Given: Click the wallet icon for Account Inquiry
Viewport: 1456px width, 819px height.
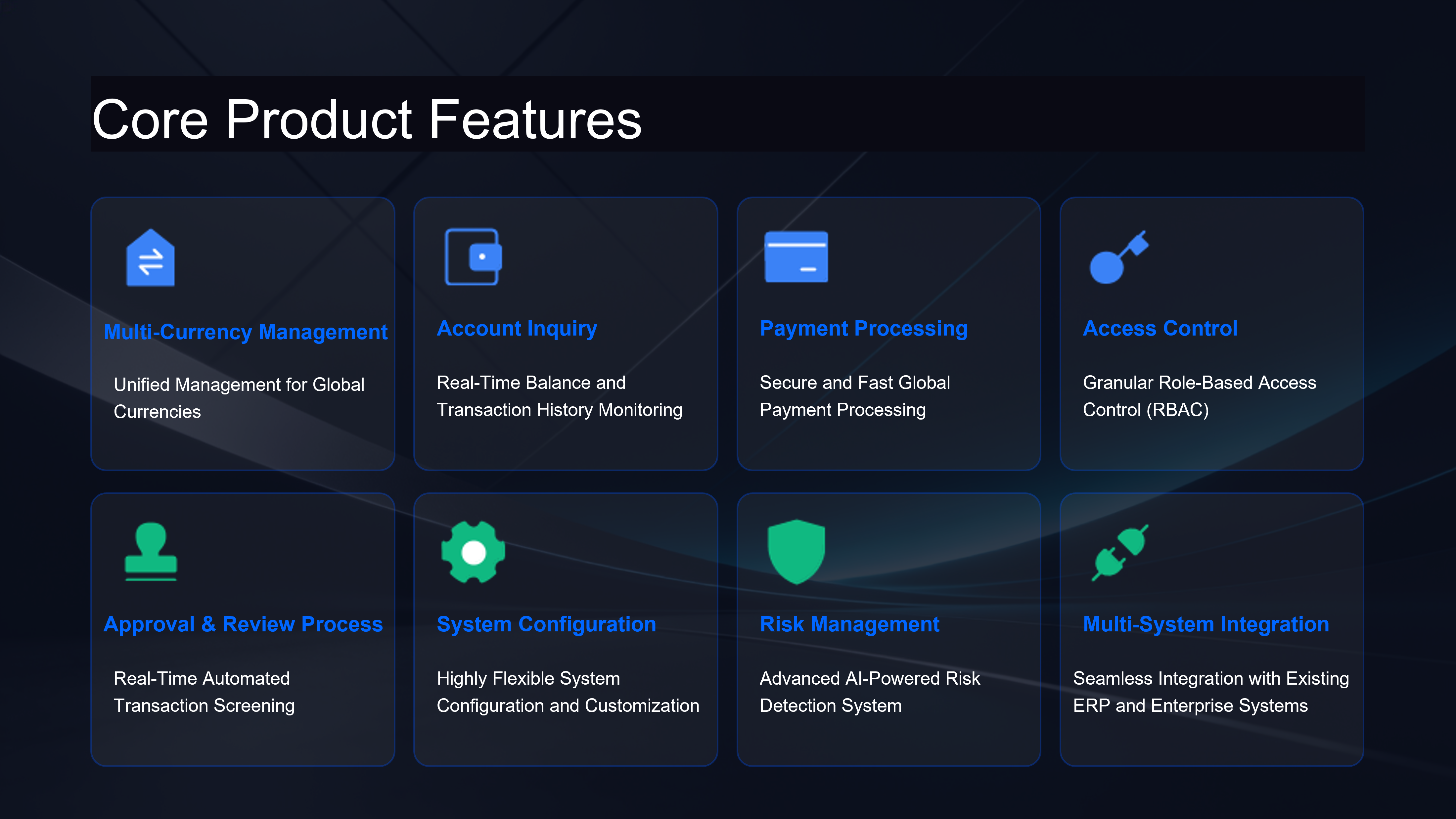Looking at the screenshot, I should tap(473, 256).
